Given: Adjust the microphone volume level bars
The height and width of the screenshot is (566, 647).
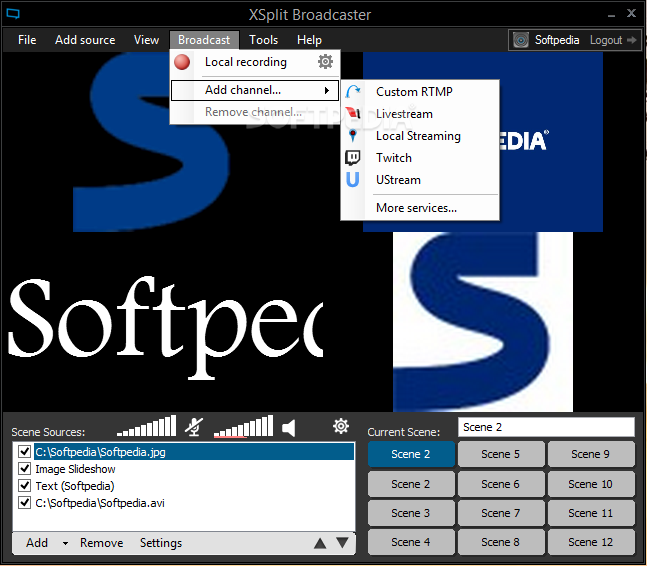Looking at the screenshot, I should click(x=146, y=426).
